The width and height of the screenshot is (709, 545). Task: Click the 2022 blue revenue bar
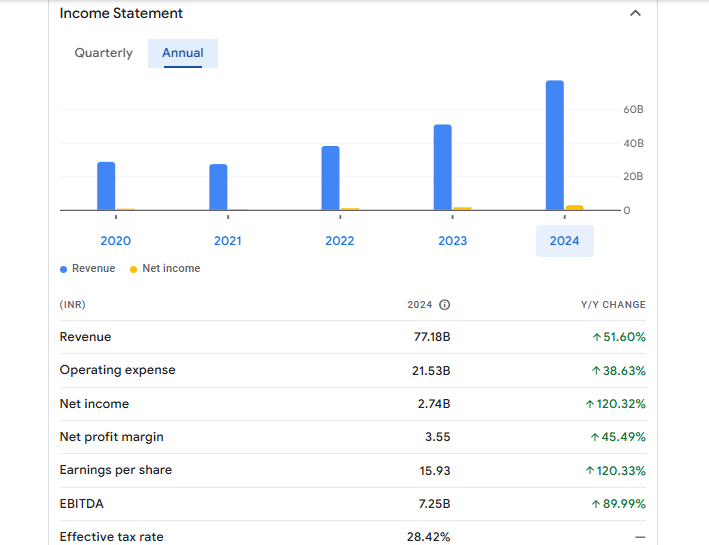click(331, 178)
